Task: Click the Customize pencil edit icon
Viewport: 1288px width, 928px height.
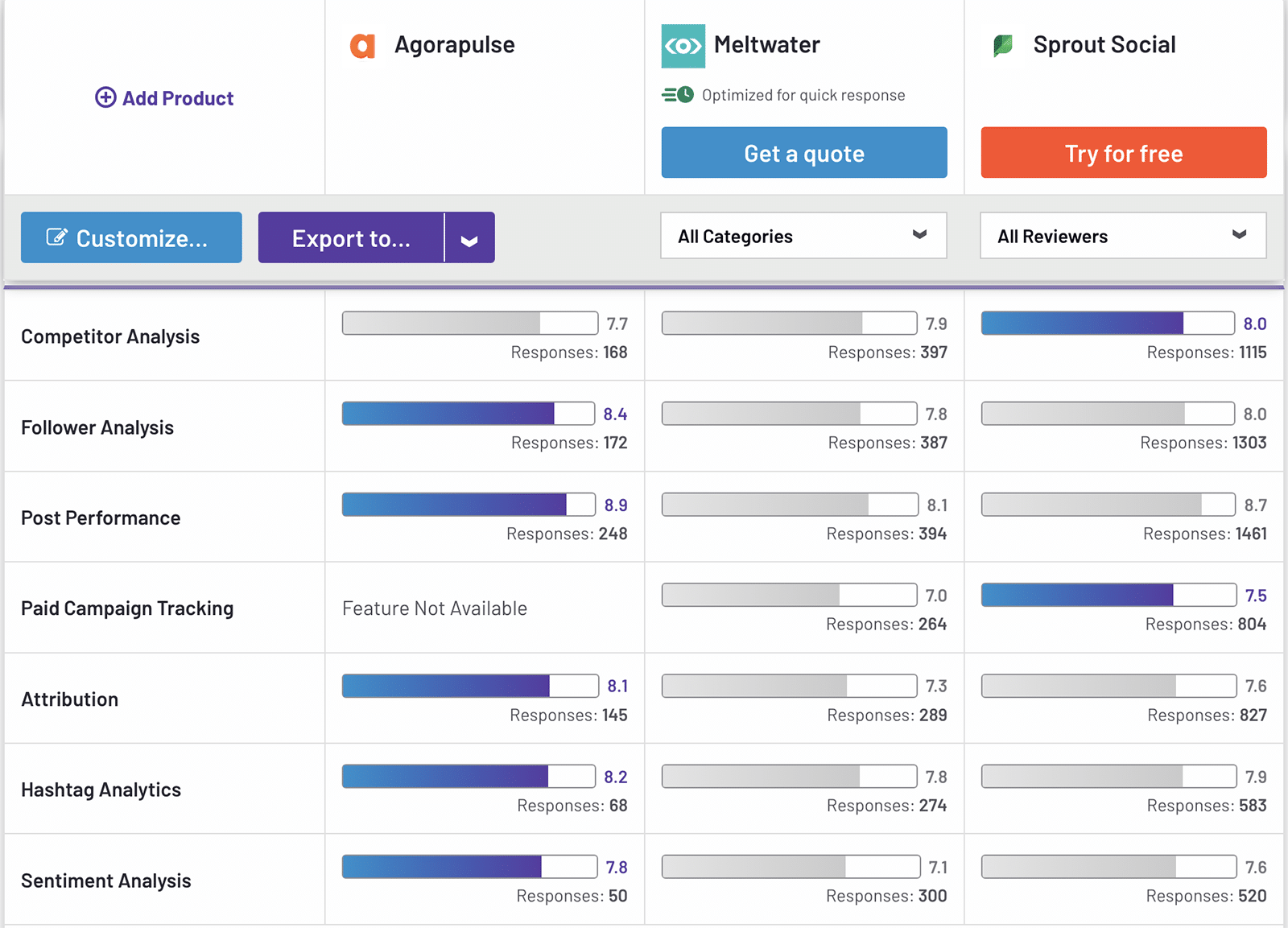Action: tap(56, 237)
